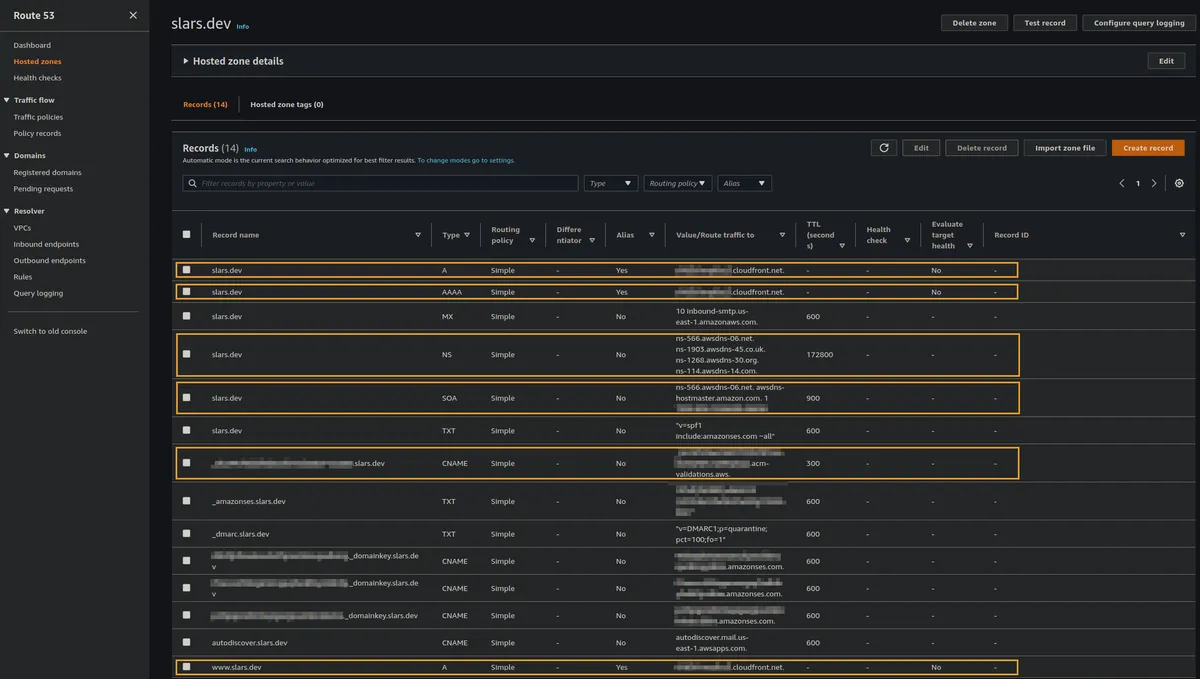Open Inbound endpoints in the sidebar
The width and height of the screenshot is (1200, 679).
46,244
